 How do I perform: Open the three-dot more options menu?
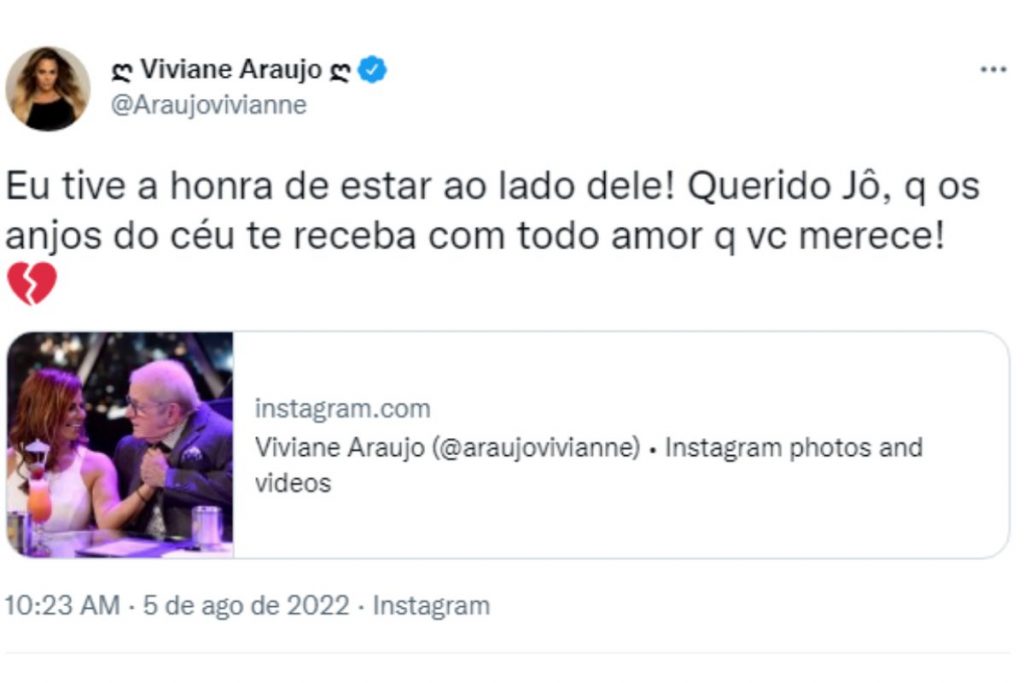point(992,70)
